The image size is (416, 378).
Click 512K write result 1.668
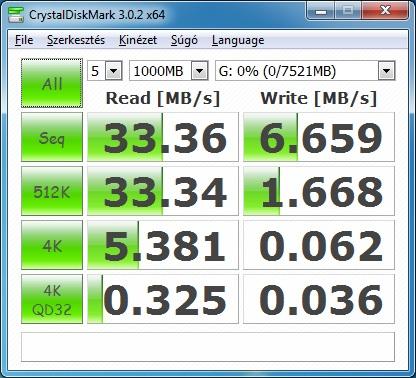pyautogui.click(x=319, y=191)
